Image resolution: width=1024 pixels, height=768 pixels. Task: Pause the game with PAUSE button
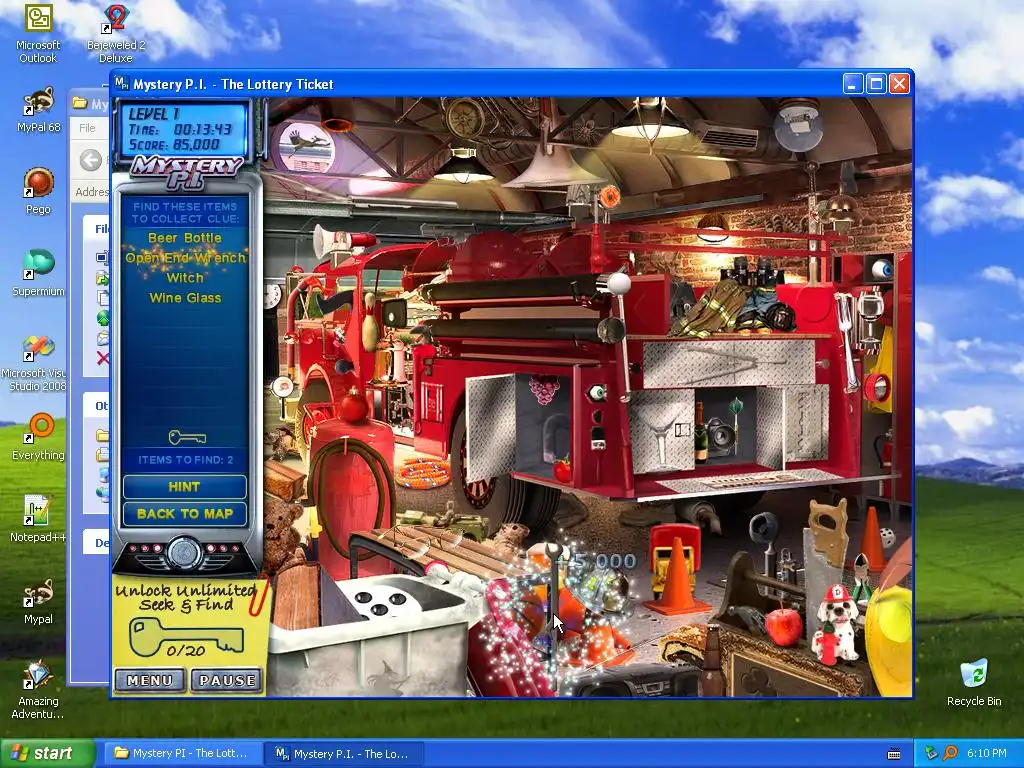point(227,680)
